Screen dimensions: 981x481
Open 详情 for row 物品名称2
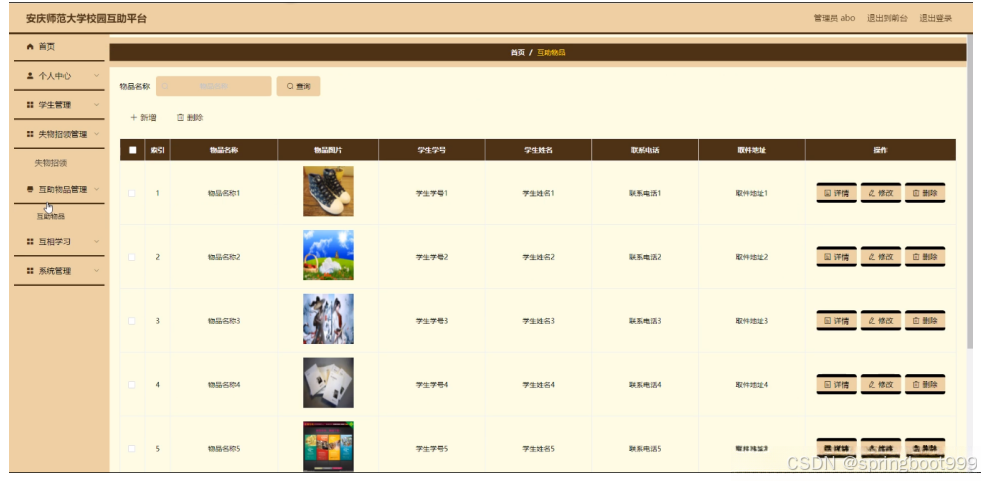[836, 257]
